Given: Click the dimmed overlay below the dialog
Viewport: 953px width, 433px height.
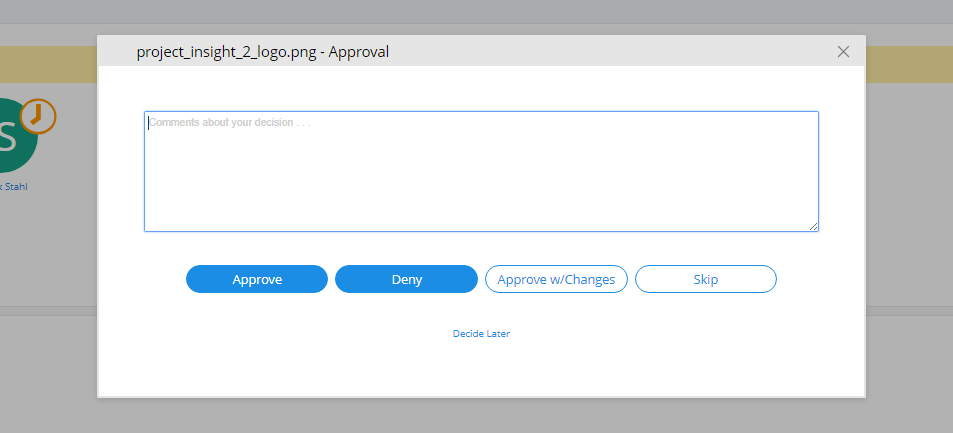Looking at the screenshot, I should tap(481, 415).
